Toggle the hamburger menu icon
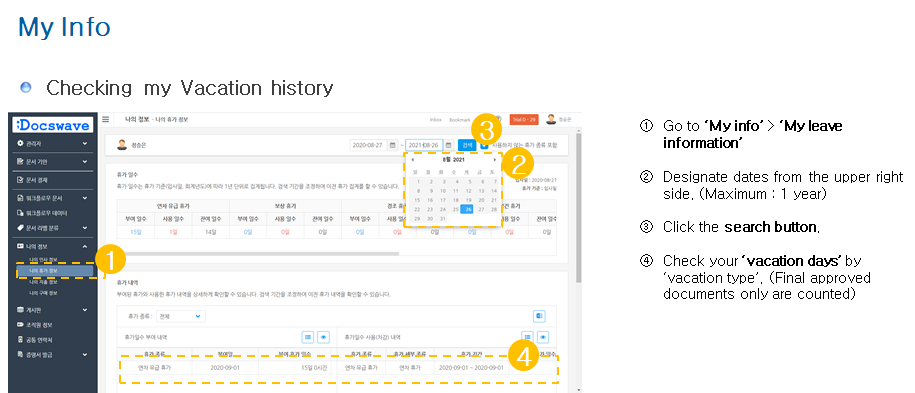 click(x=106, y=119)
